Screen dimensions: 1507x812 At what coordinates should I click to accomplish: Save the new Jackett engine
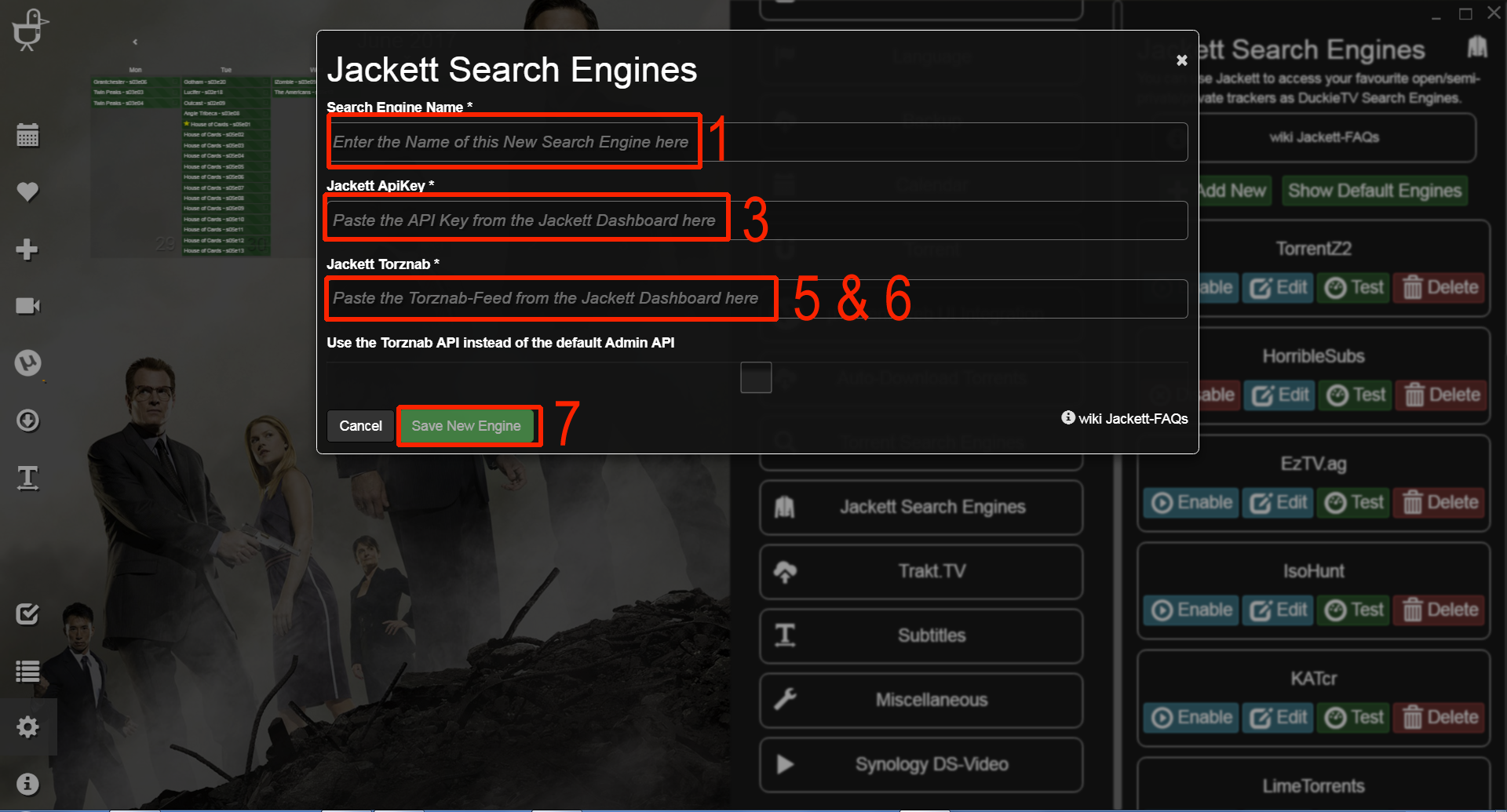tap(466, 426)
